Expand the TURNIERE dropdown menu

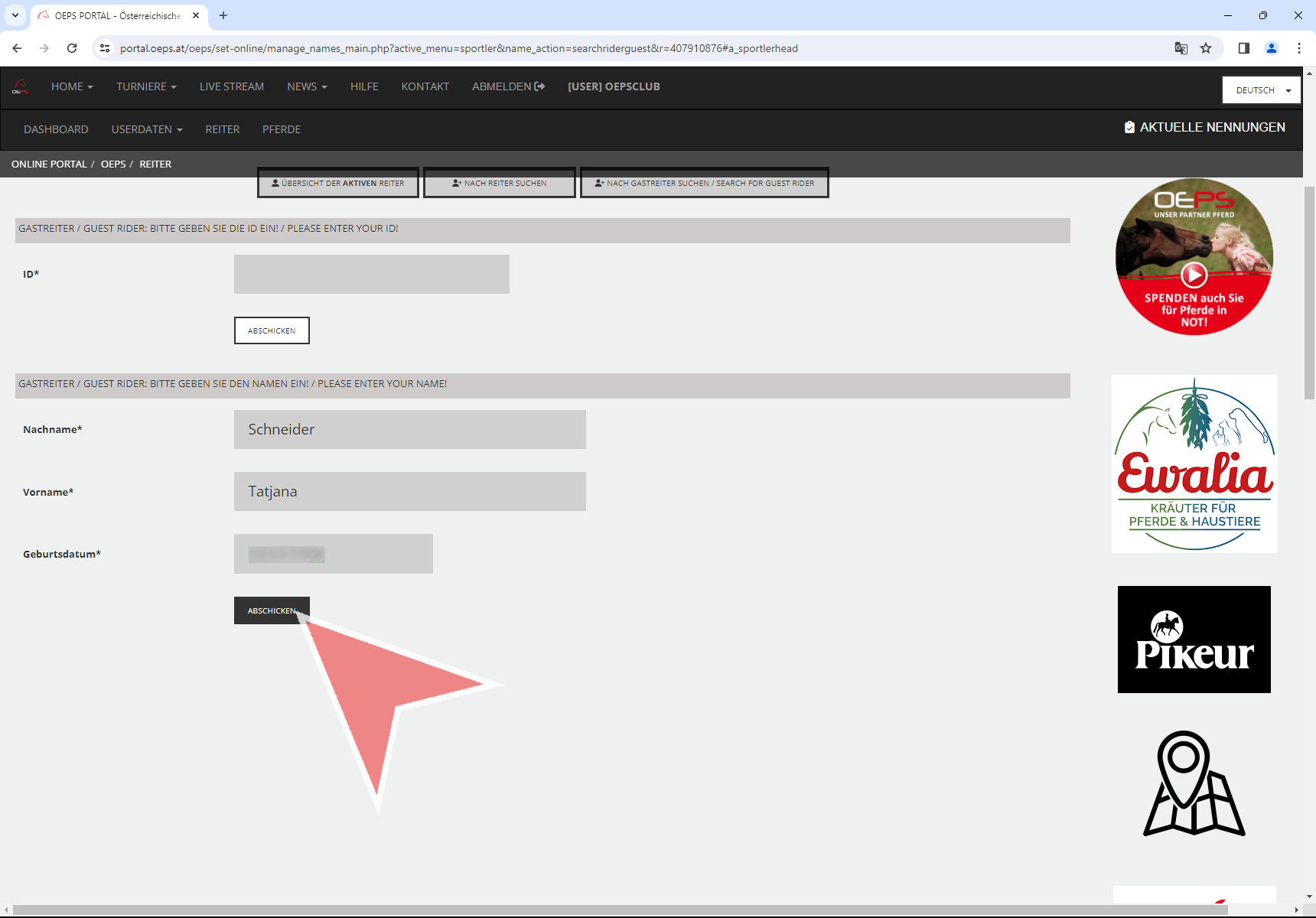pos(146,86)
